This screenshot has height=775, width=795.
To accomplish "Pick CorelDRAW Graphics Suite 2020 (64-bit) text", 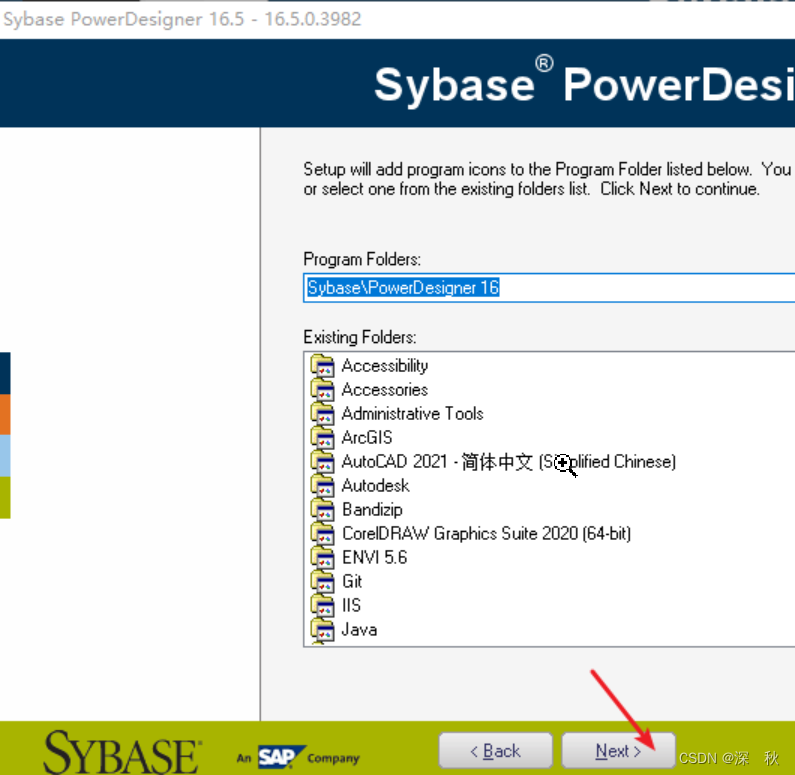I will point(486,533).
